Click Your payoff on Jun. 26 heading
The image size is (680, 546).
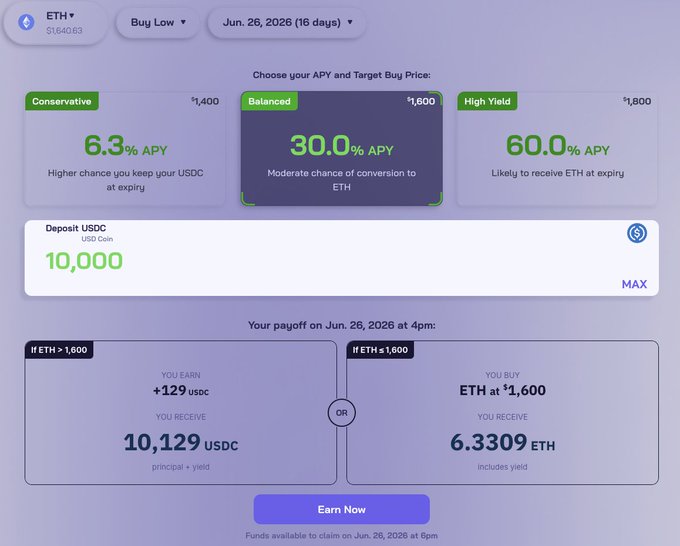[342, 325]
